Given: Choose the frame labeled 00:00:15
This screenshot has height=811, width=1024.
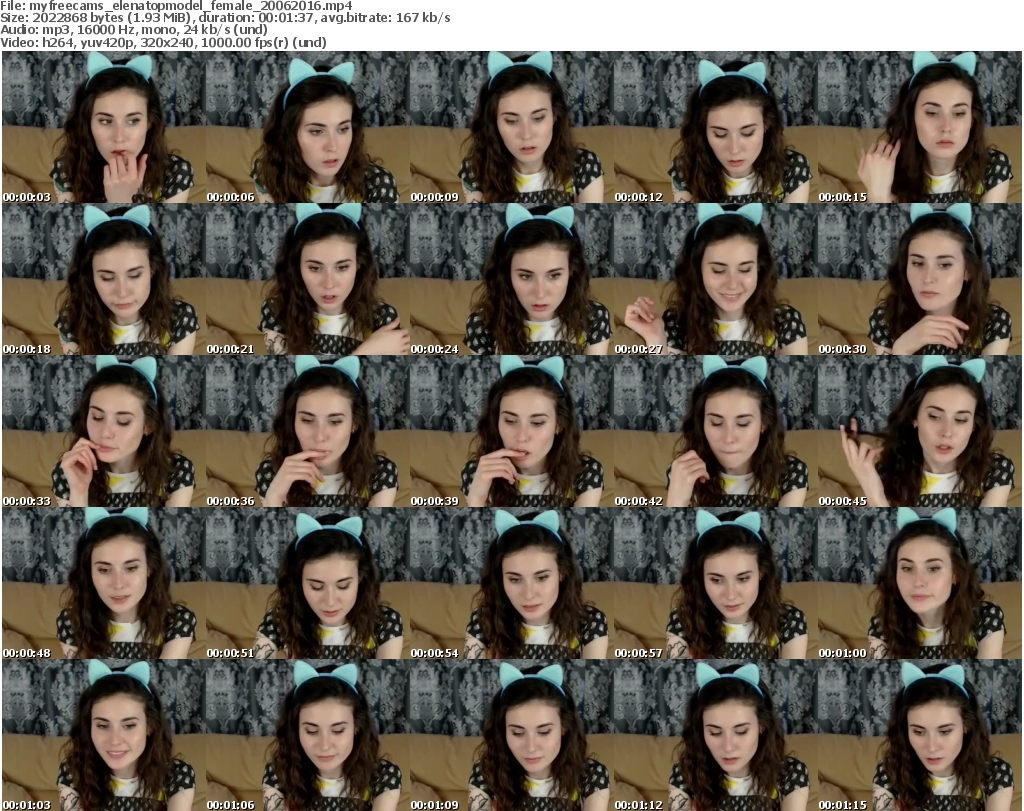Looking at the screenshot, I should (x=920, y=127).
